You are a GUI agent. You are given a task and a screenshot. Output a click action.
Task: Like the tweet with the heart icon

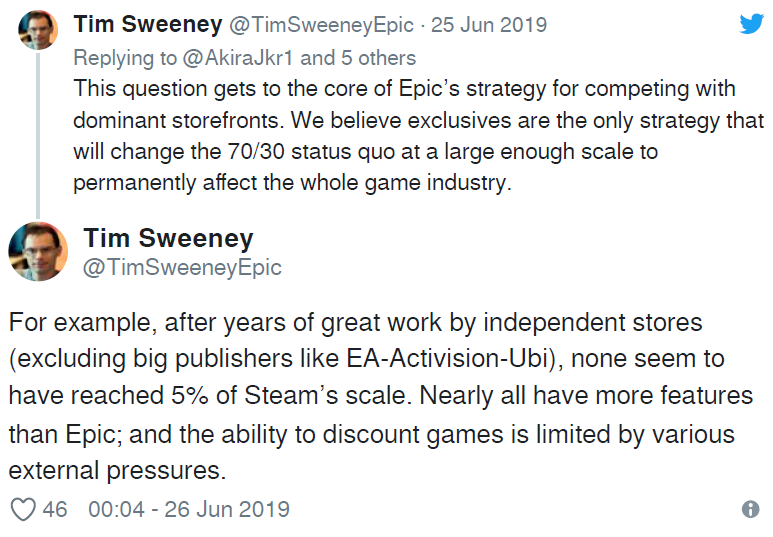coord(23,509)
